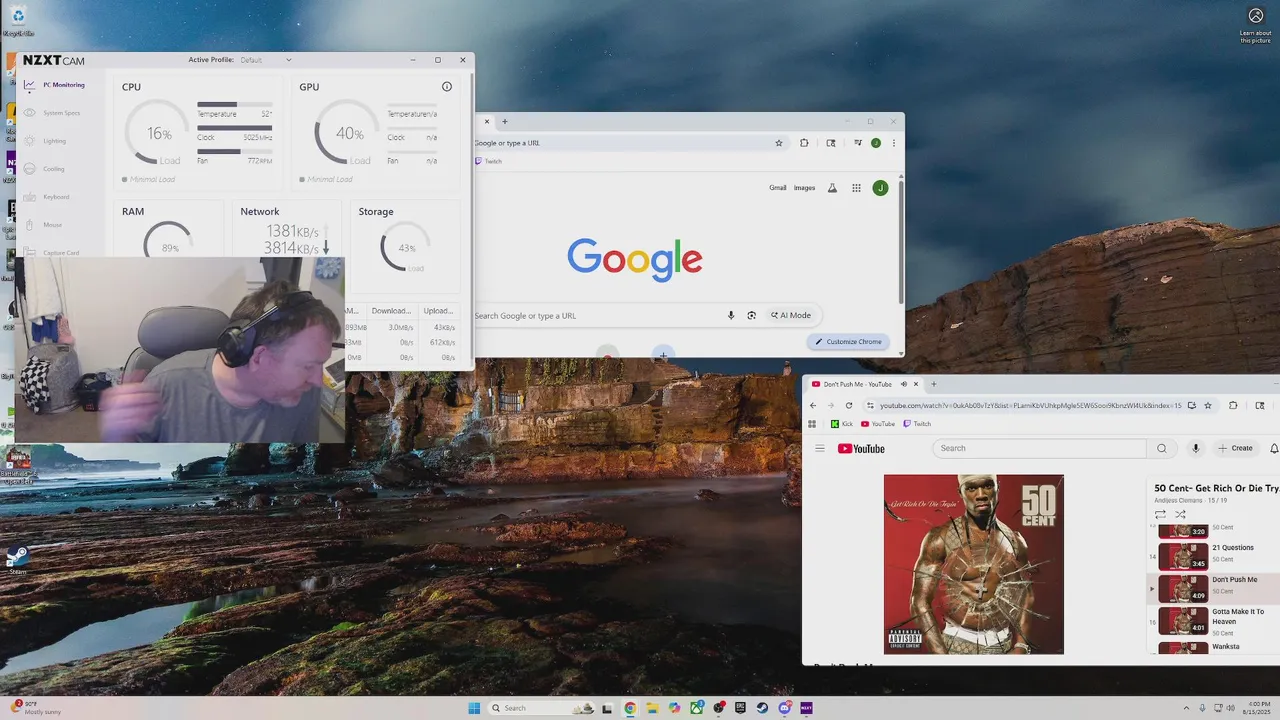Click the youtube.com URL in address bar

[1030, 405]
